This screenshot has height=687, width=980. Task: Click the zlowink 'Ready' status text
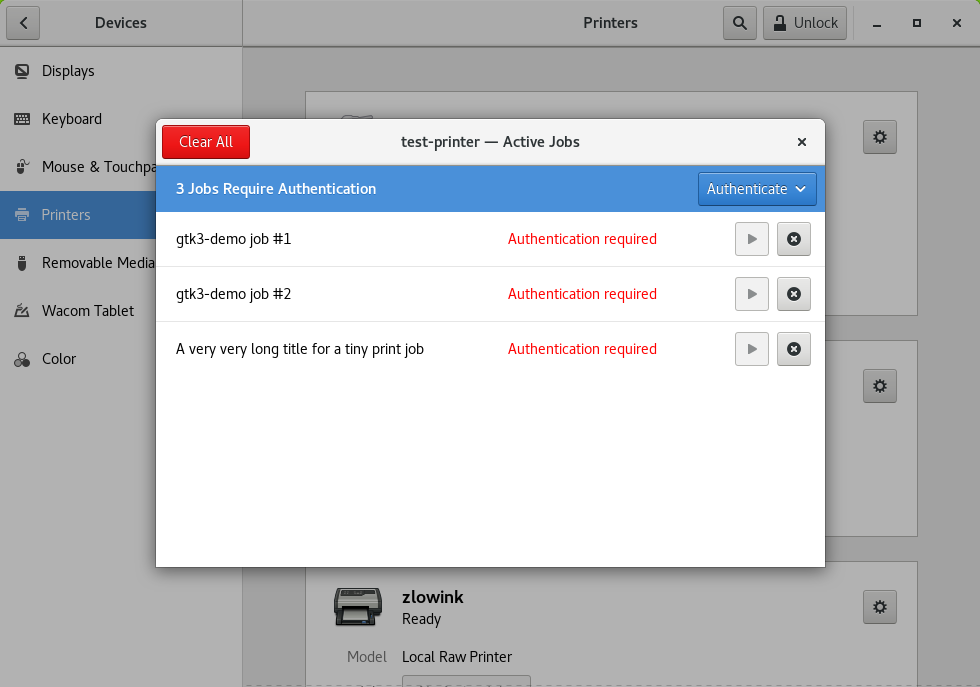(x=421, y=619)
